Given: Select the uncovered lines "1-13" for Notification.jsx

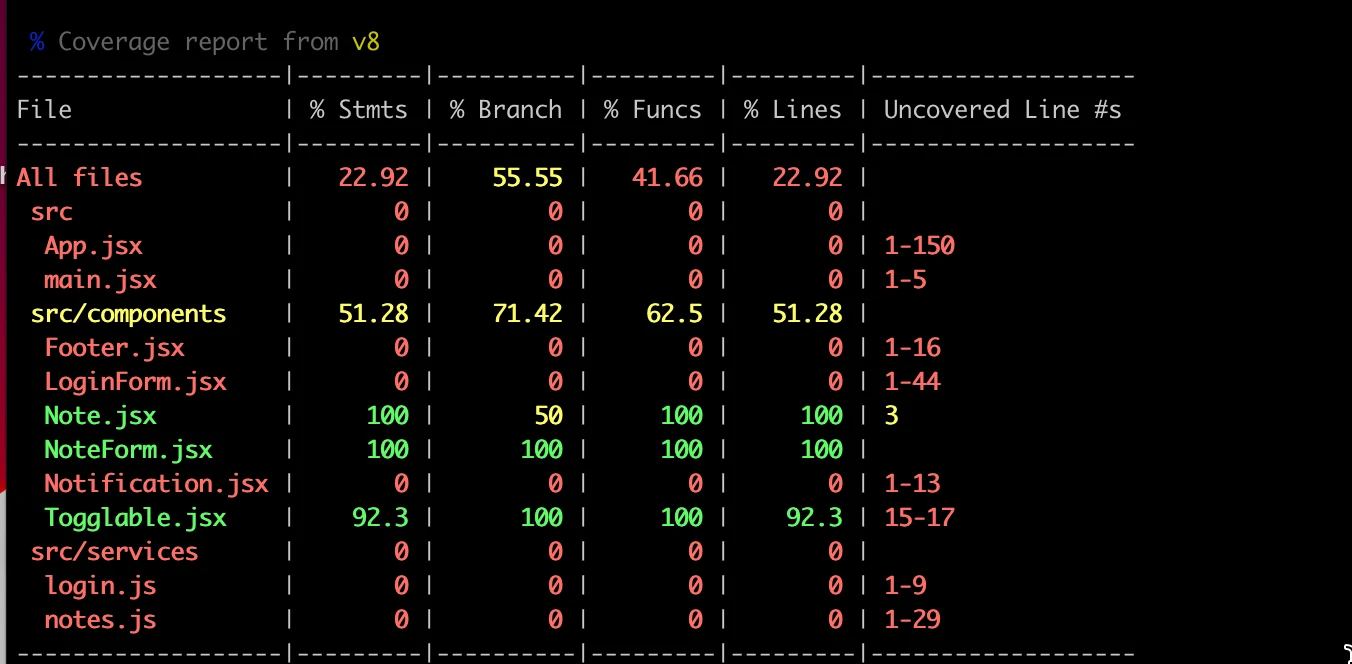Looking at the screenshot, I should [912, 484].
